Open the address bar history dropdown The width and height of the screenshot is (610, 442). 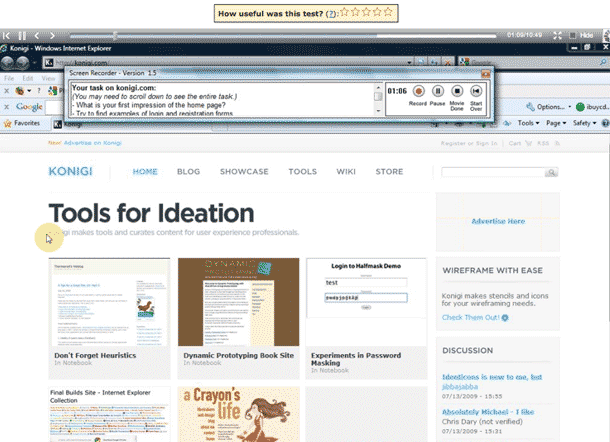409,62
